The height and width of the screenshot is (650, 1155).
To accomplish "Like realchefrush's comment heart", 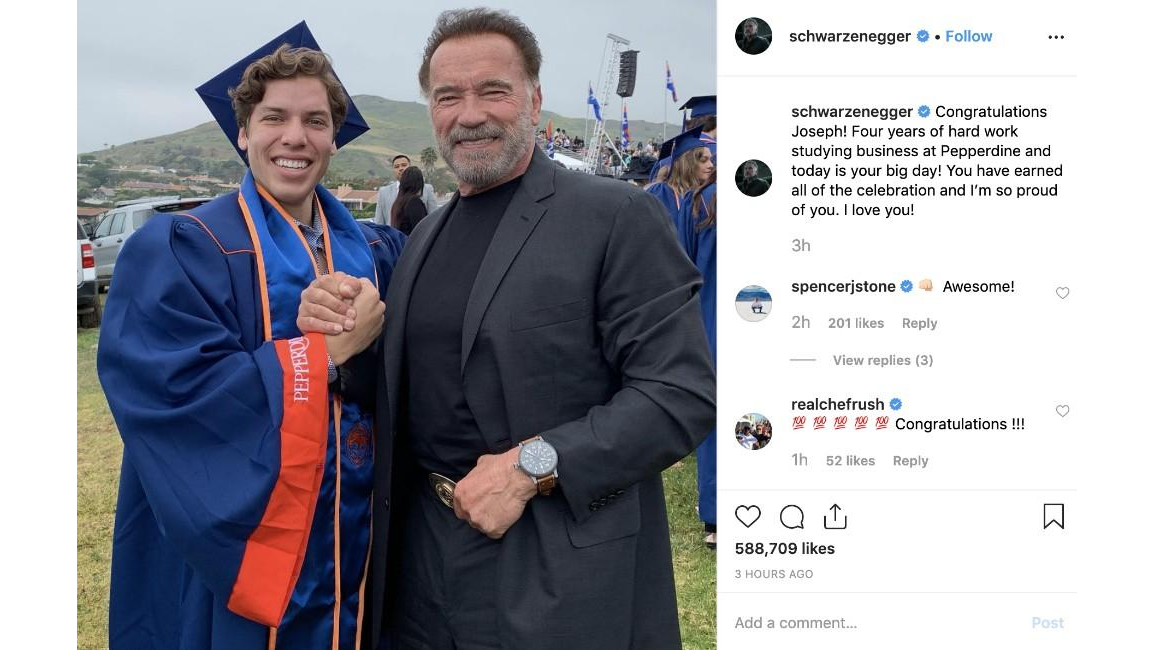I will click(1062, 411).
